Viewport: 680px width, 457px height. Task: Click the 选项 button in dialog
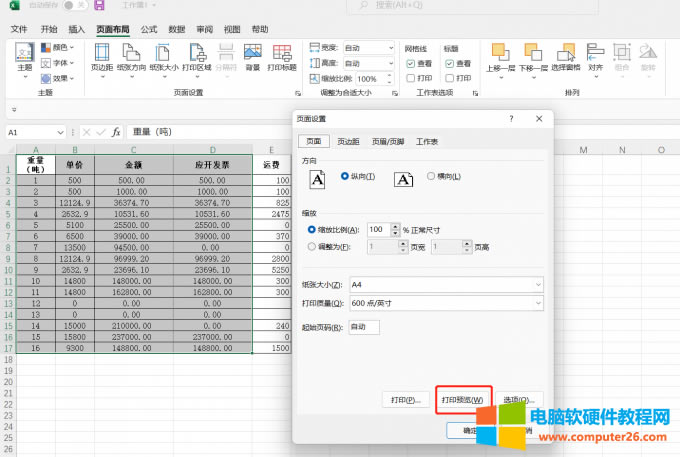pos(522,400)
